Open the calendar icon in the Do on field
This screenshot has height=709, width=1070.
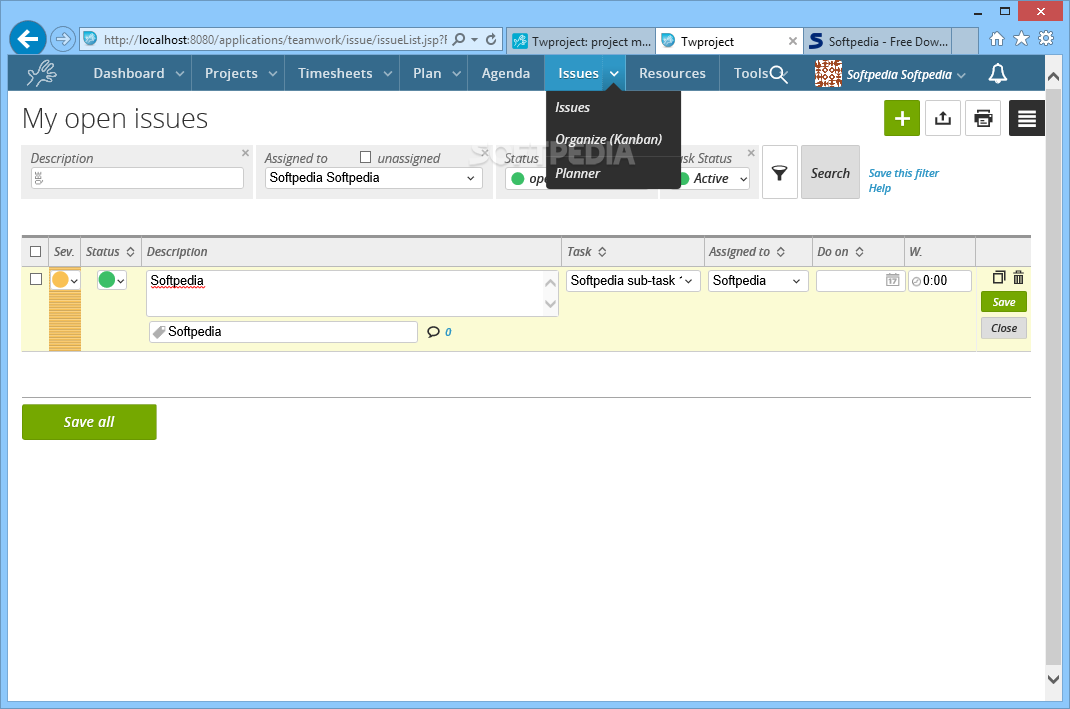click(x=892, y=280)
